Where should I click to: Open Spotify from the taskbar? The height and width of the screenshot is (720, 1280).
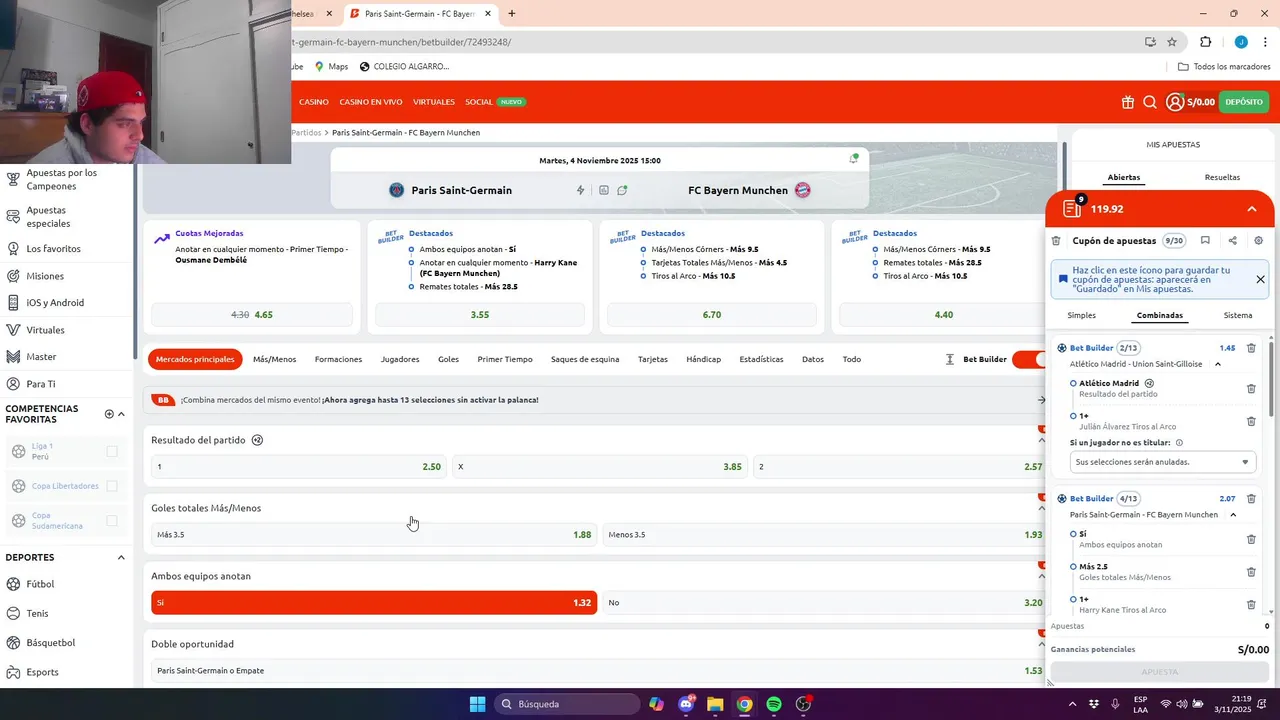tap(774, 704)
